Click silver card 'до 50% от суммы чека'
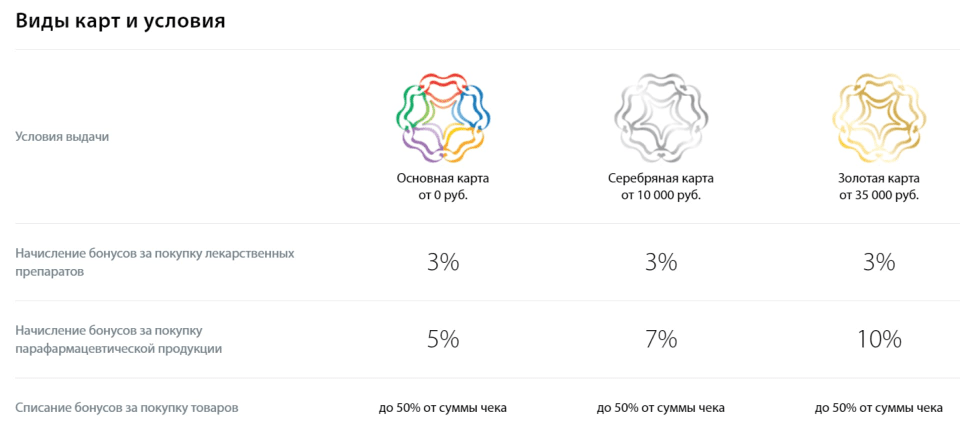This screenshot has width=960, height=428. pyautogui.click(x=660, y=407)
